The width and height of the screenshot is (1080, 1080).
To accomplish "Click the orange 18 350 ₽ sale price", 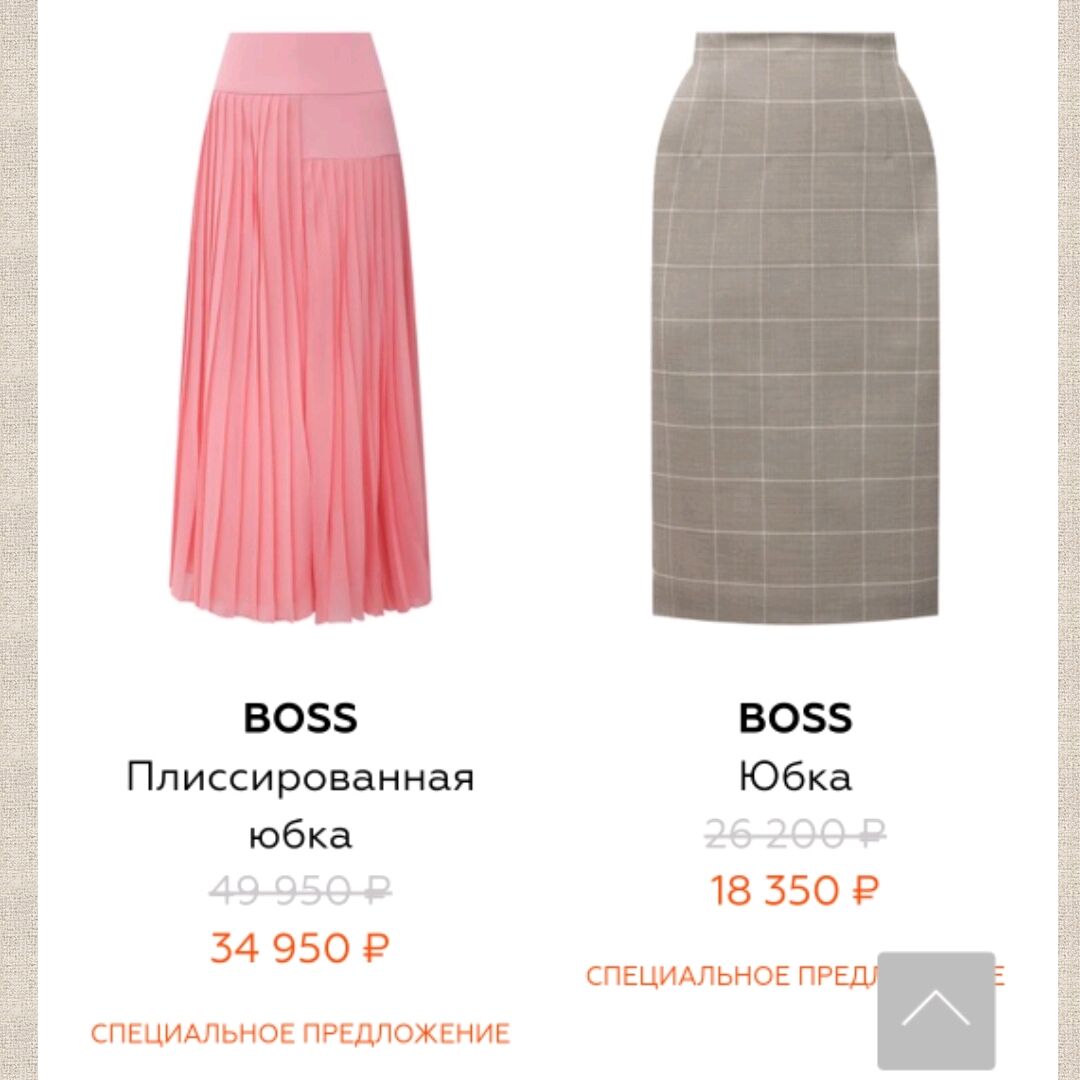I will point(795,889).
